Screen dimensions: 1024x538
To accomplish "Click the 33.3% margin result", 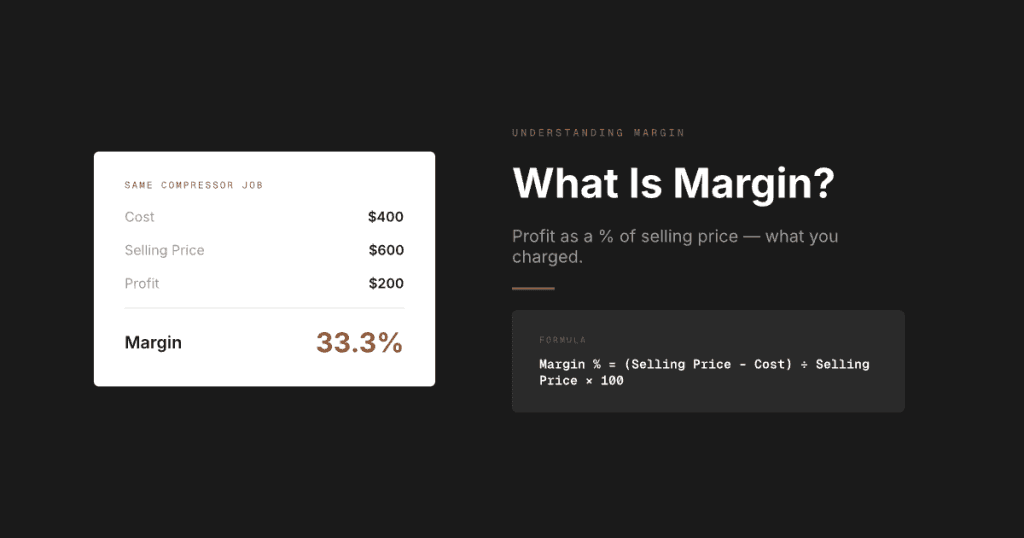I will pos(359,342).
